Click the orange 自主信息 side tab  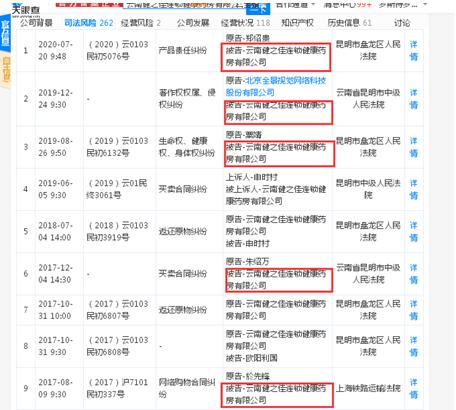[x=5, y=70]
